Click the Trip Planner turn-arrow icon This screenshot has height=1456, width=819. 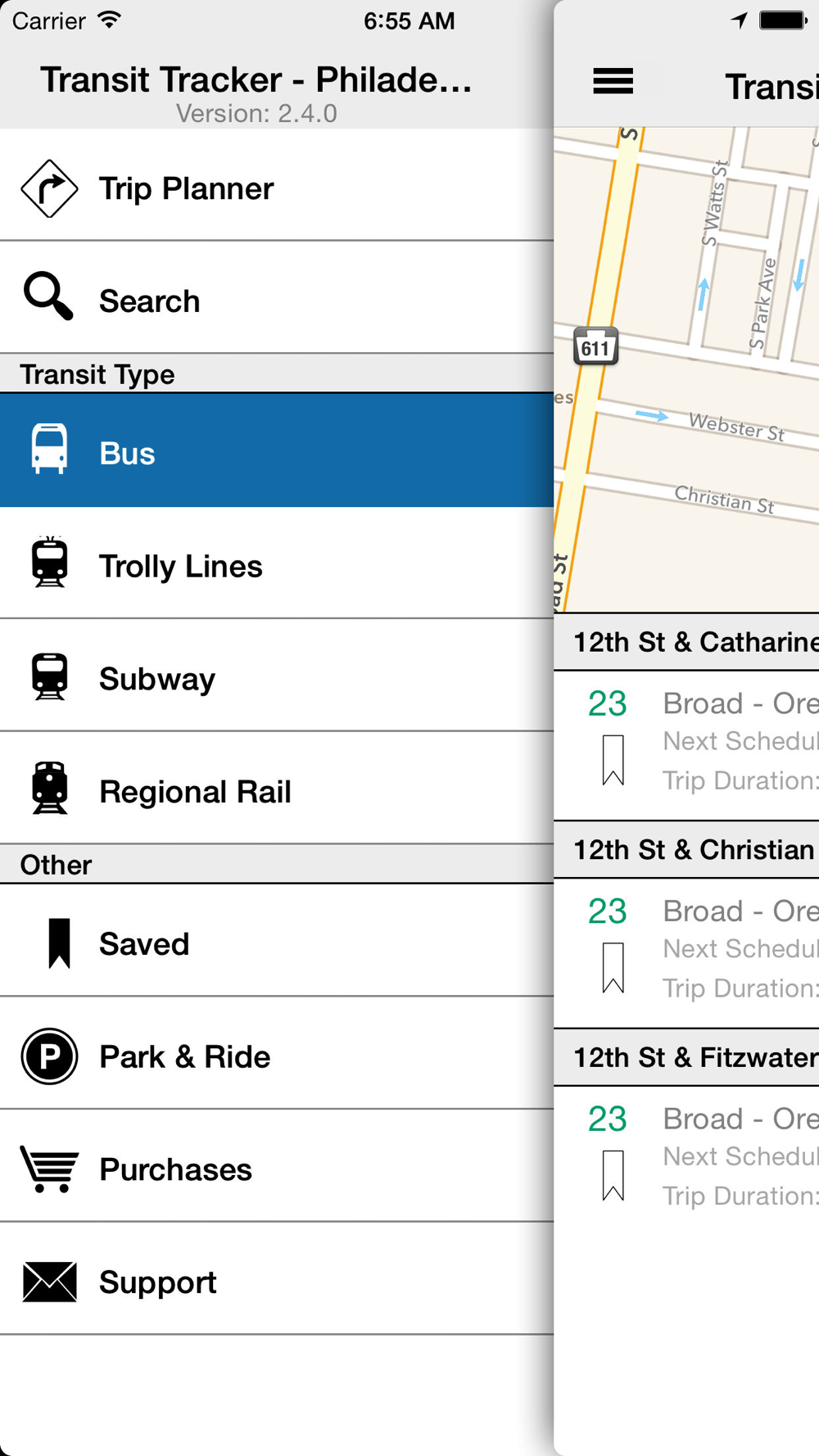click(49, 188)
